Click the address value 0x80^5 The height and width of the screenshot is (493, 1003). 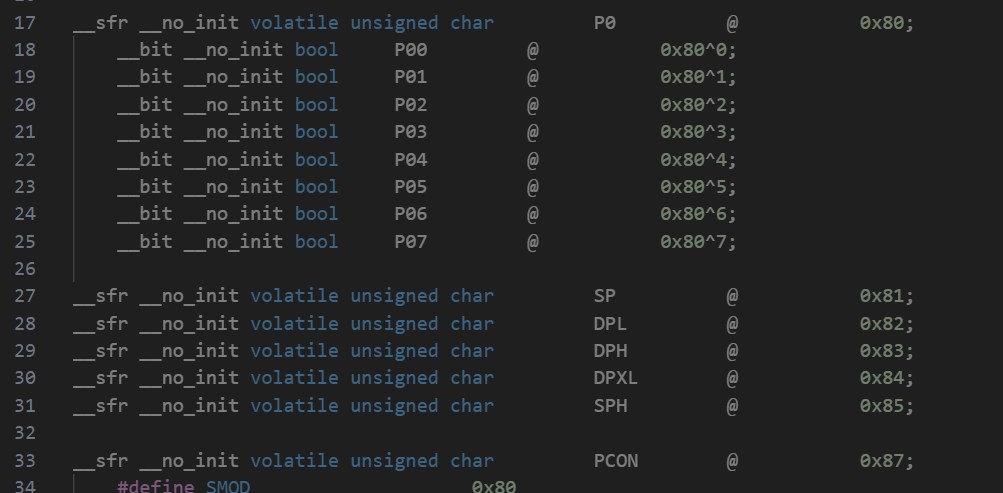(699, 187)
